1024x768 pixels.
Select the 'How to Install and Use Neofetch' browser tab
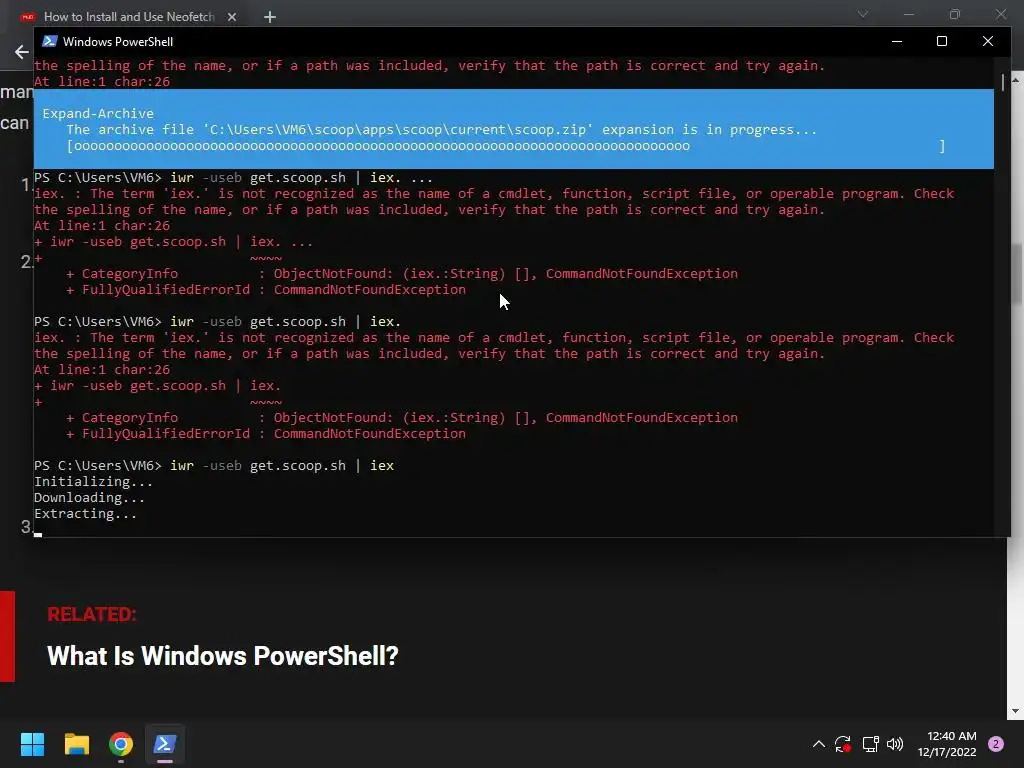129,17
